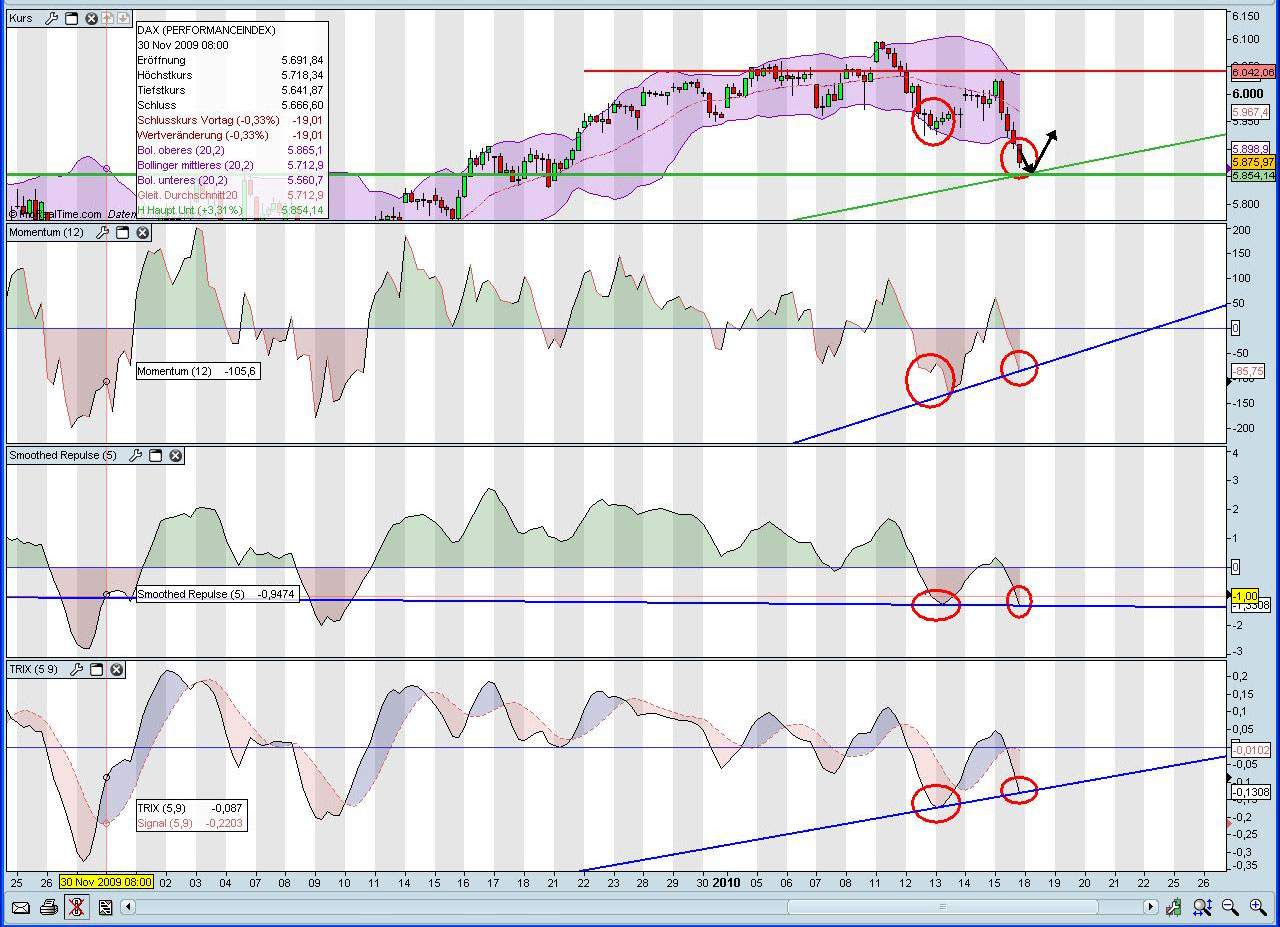This screenshot has height=927, width=1280.
Task: Click the fit-chart zoom magnifier icon
Action: [1201, 907]
